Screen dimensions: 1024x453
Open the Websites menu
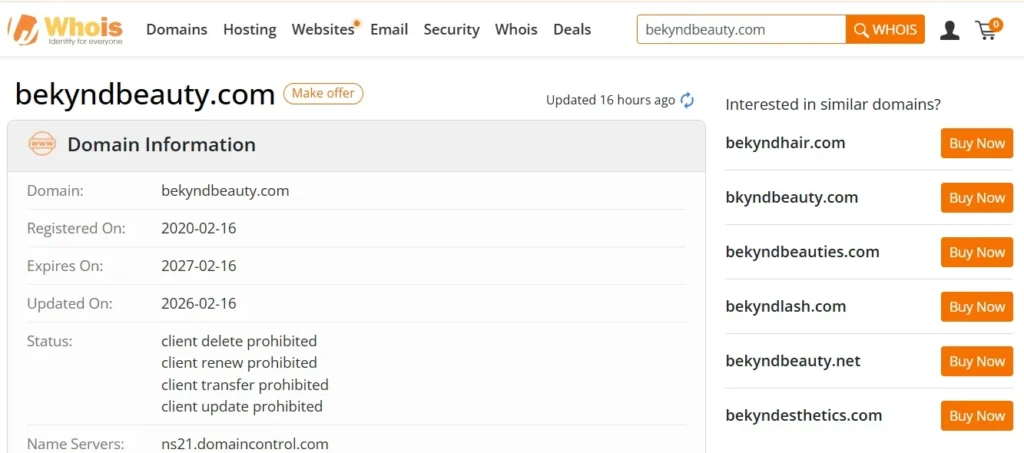coord(323,29)
